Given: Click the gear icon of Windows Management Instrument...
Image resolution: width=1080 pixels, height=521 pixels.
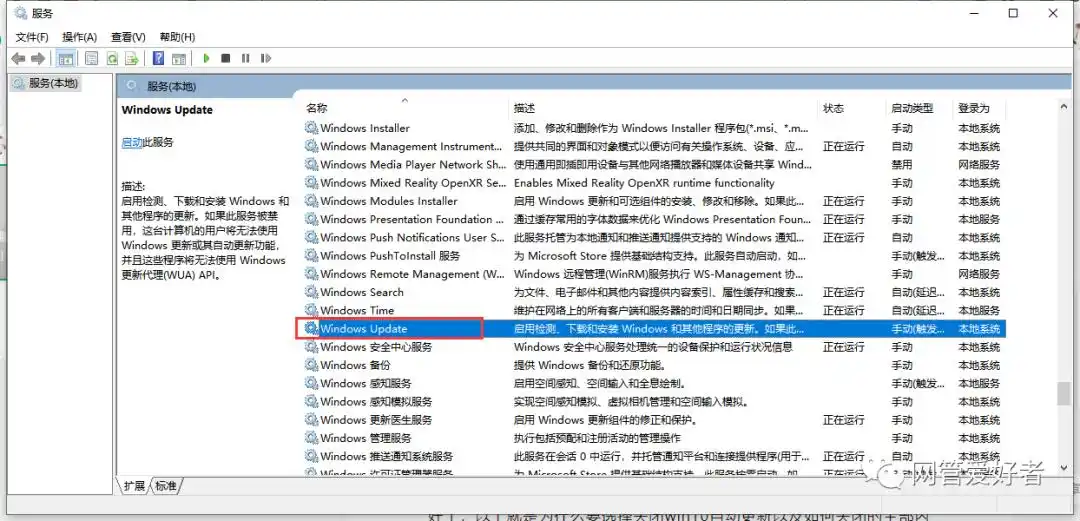Looking at the screenshot, I should pos(311,146).
